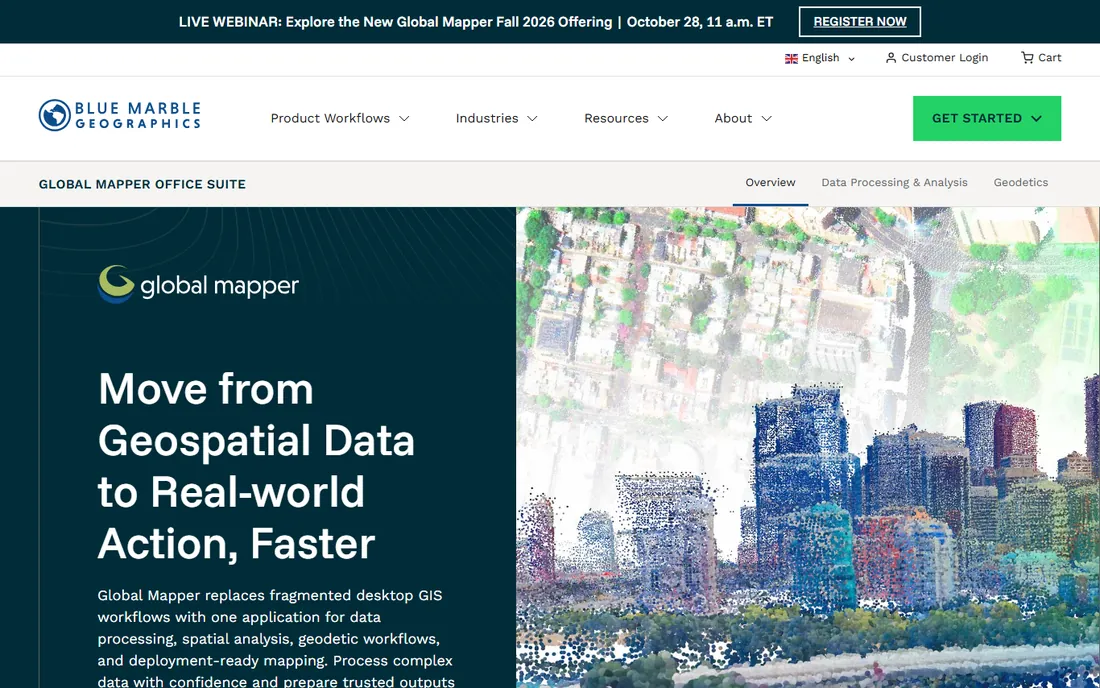
Task: Switch to the Geodetics tab
Action: (x=1020, y=182)
